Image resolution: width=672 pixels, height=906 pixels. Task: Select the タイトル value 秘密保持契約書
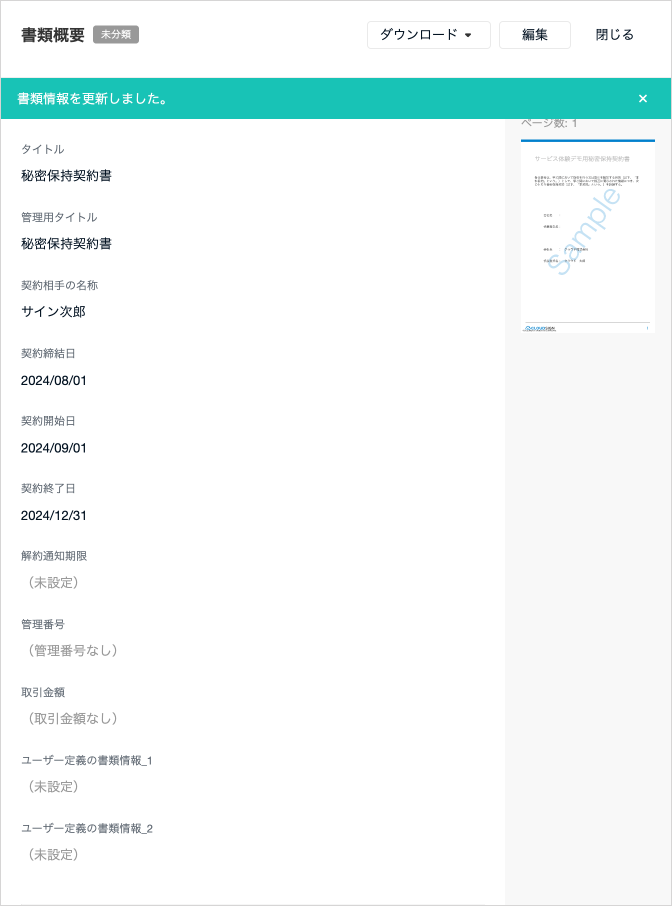[x=66, y=176]
